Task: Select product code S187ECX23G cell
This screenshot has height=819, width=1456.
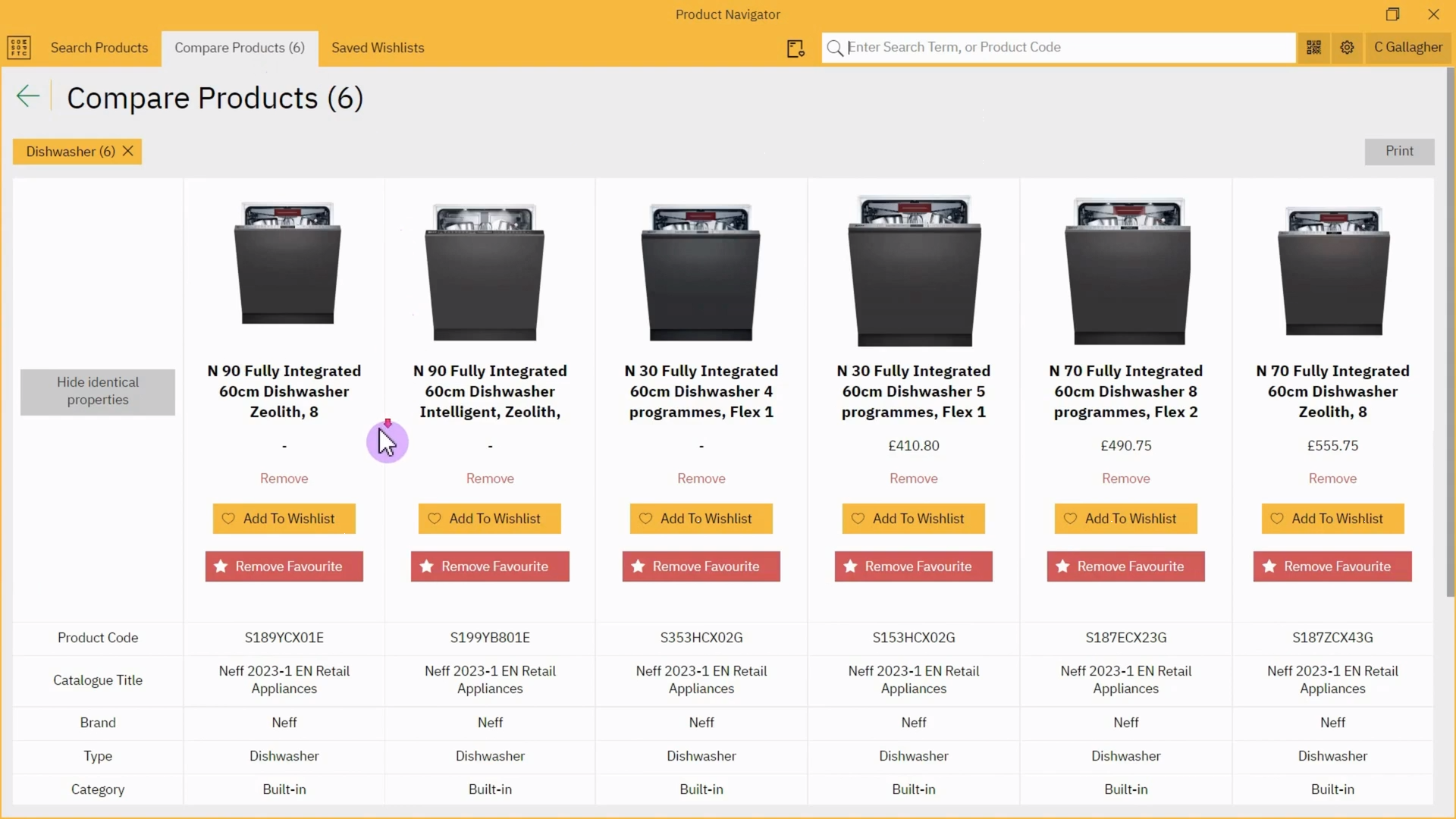Action: (x=1126, y=638)
